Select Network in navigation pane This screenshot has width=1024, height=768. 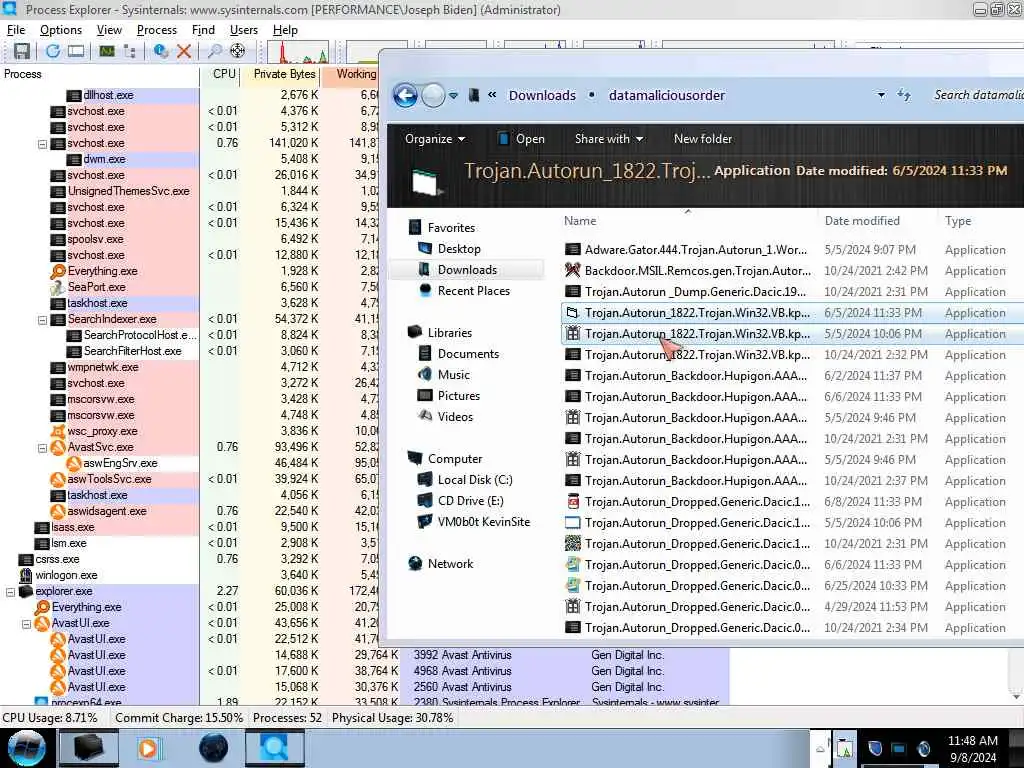449,564
